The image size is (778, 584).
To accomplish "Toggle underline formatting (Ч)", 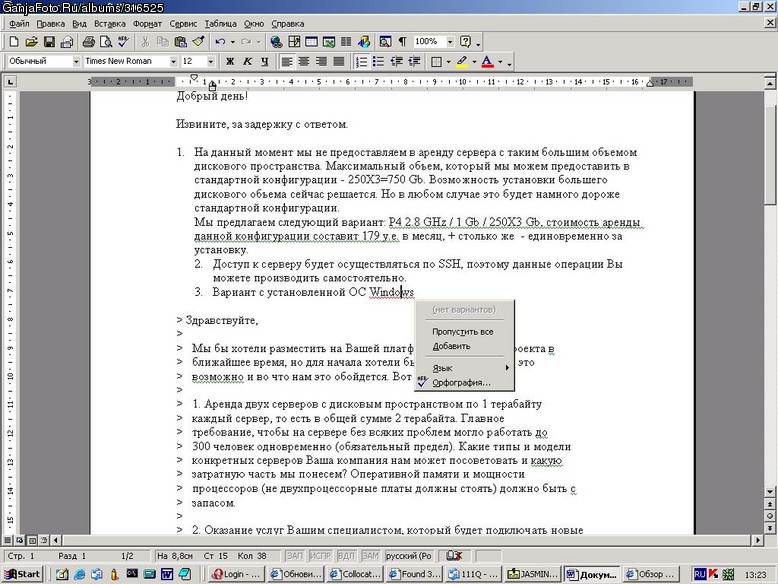I will [x=264, y=62].
